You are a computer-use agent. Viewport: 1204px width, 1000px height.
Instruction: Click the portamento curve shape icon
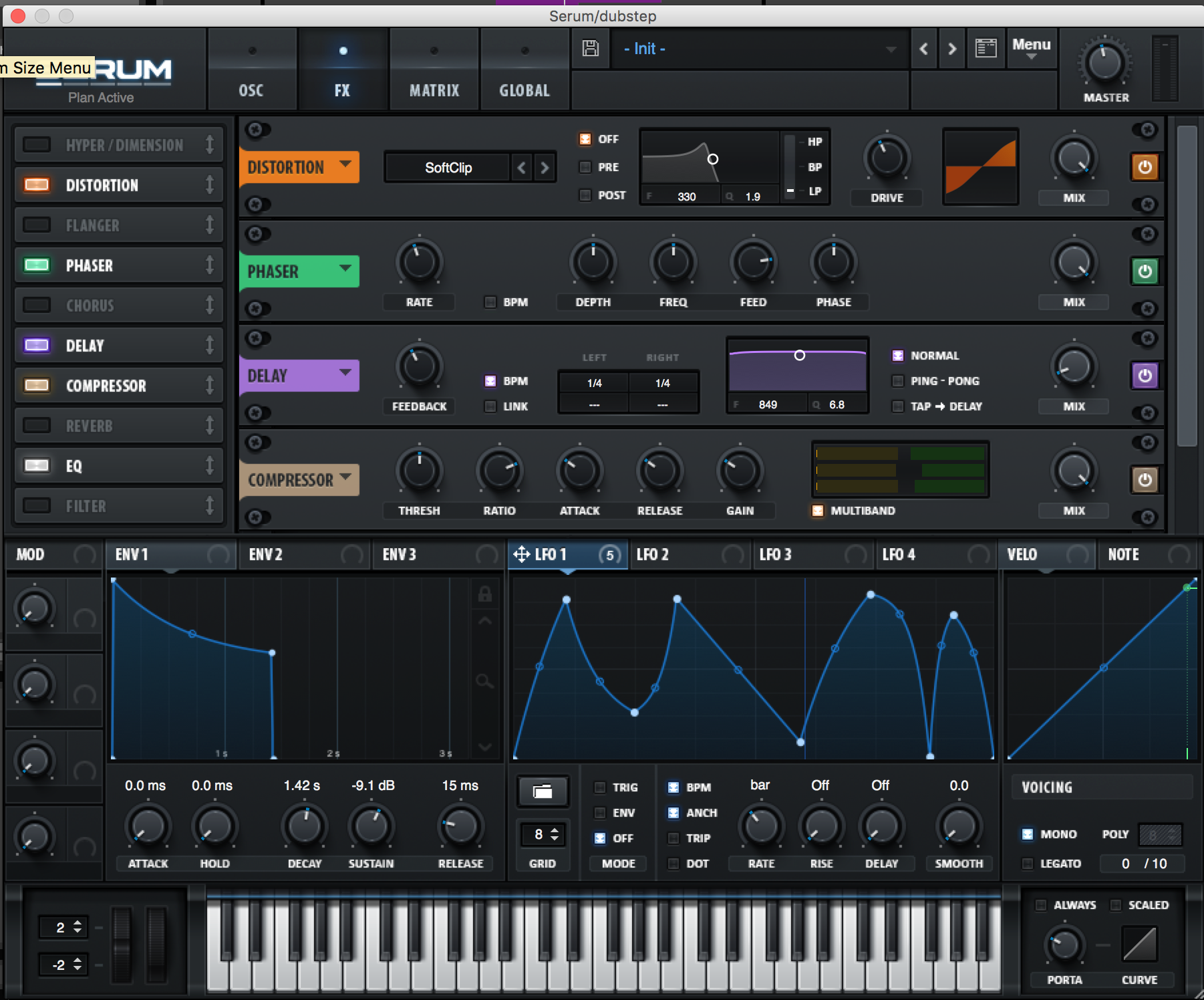[1139, 944]
